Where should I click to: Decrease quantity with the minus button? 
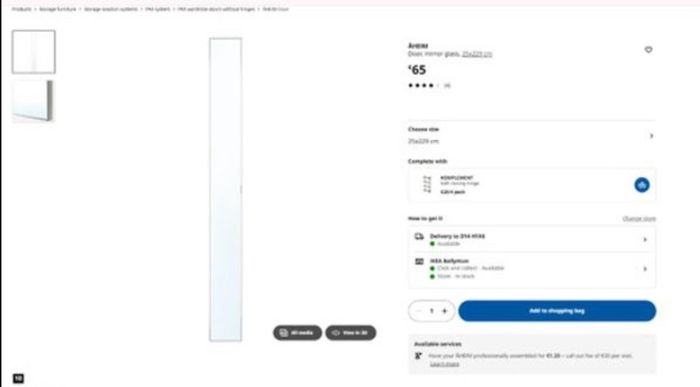(x=419, y=311)
